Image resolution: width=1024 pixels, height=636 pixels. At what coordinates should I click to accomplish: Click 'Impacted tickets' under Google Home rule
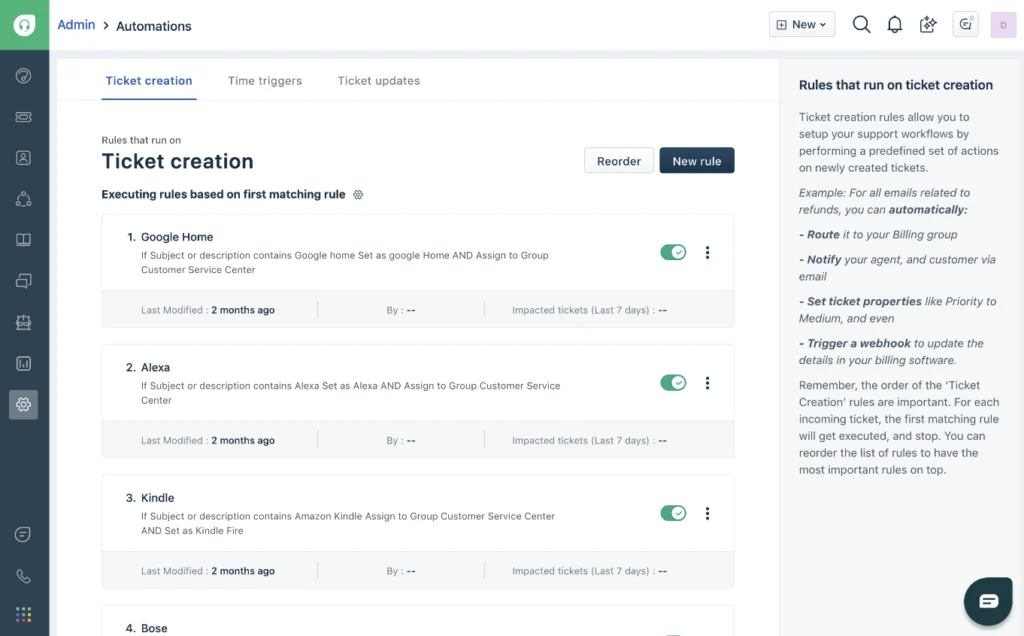tap(590, 310)
